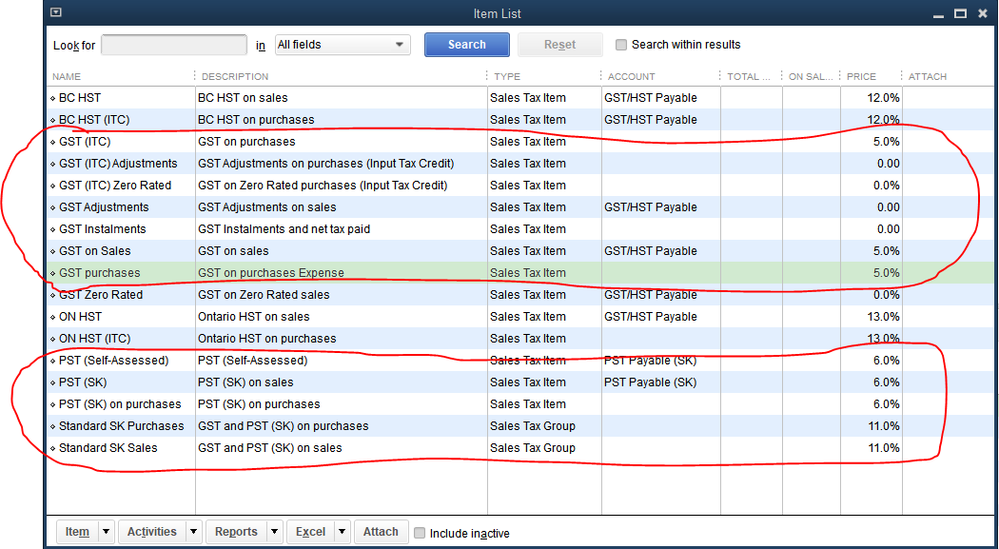This screenshot has width=999, height=549.
Task: Close the Item List window
Action: coord(982,13)
